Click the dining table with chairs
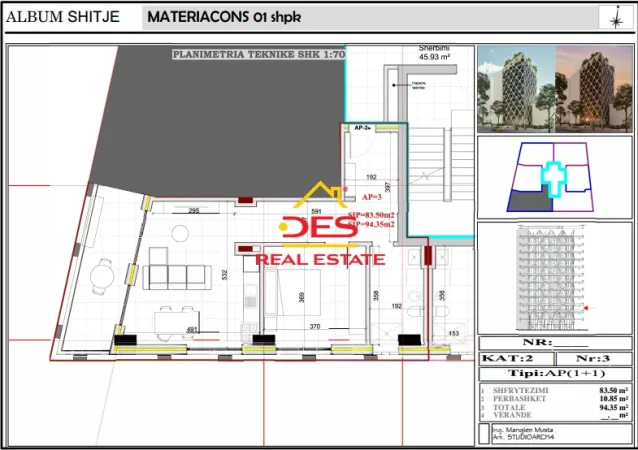Viewport: 638px width, 450px height. click(x=177, y=323)
